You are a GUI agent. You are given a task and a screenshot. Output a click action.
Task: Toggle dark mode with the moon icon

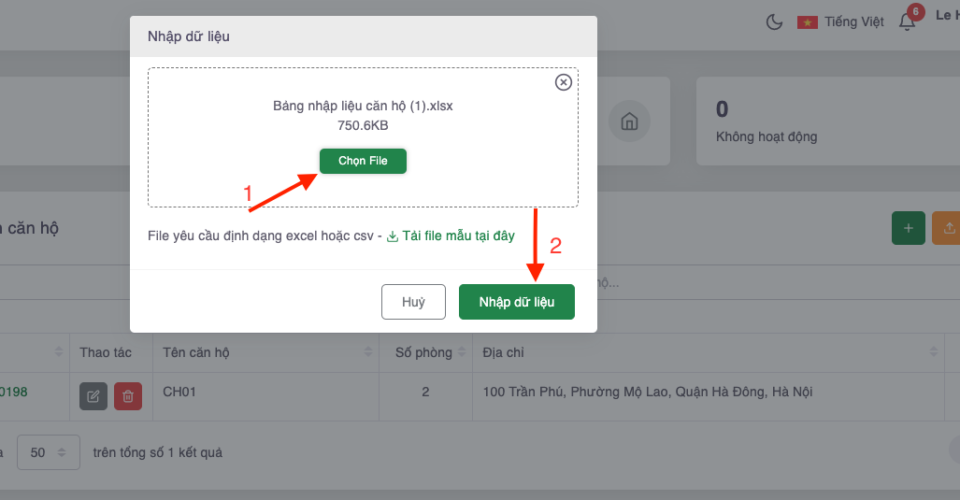(773, 22)
